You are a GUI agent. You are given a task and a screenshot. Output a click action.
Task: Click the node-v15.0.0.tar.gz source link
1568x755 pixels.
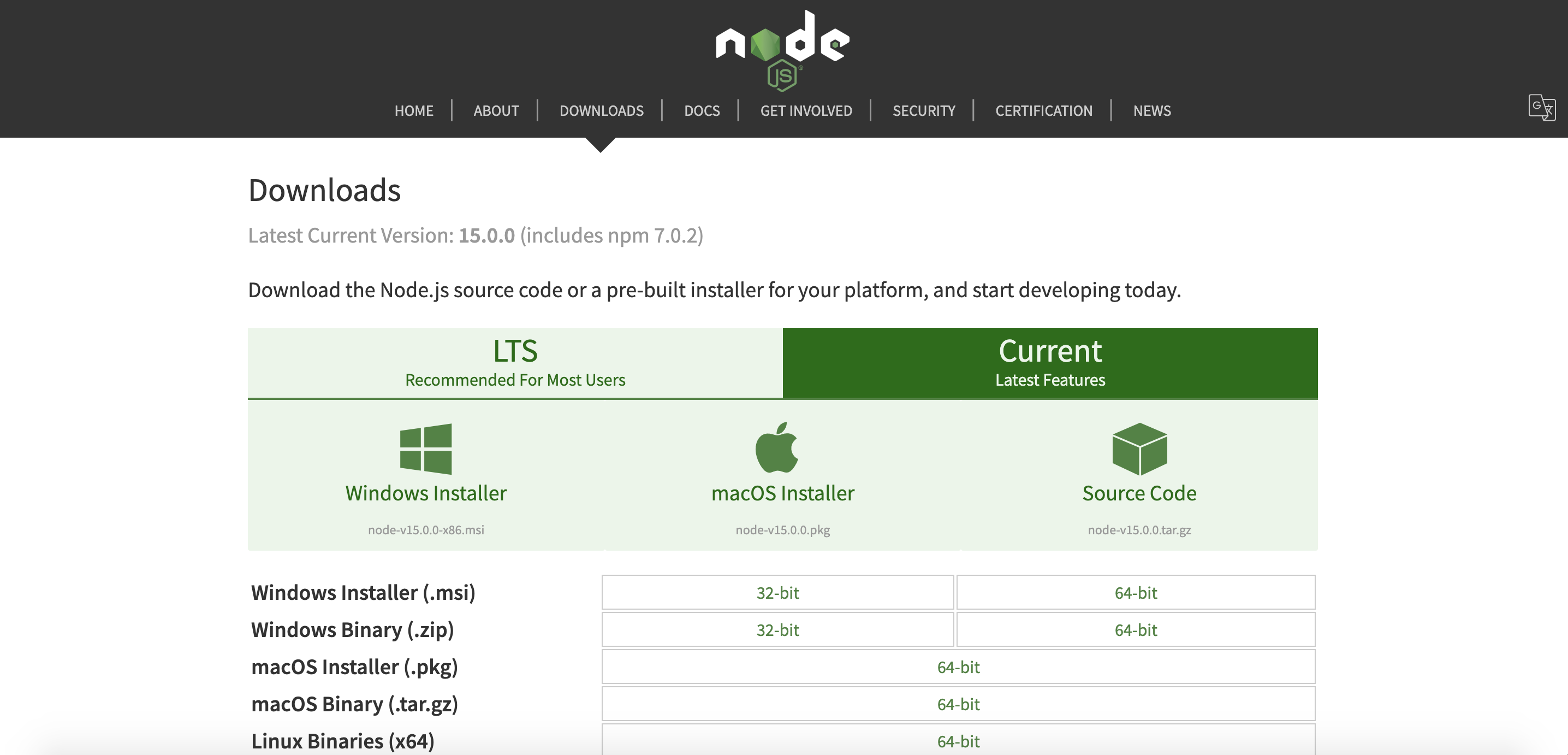coord(1139,530)
